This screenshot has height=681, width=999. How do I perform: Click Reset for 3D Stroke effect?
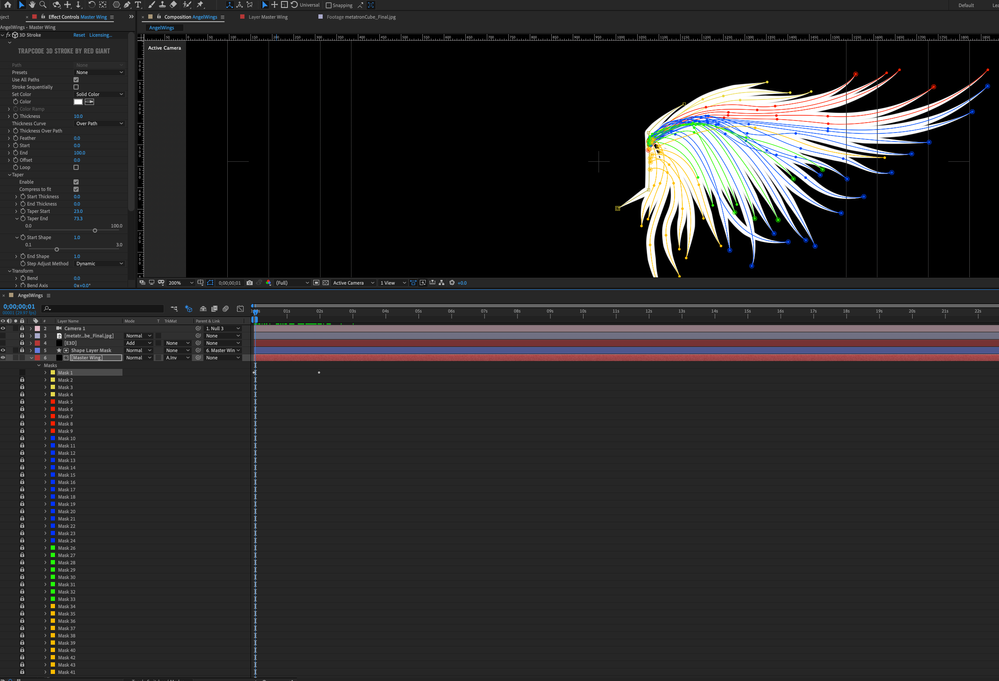point(79,35)
